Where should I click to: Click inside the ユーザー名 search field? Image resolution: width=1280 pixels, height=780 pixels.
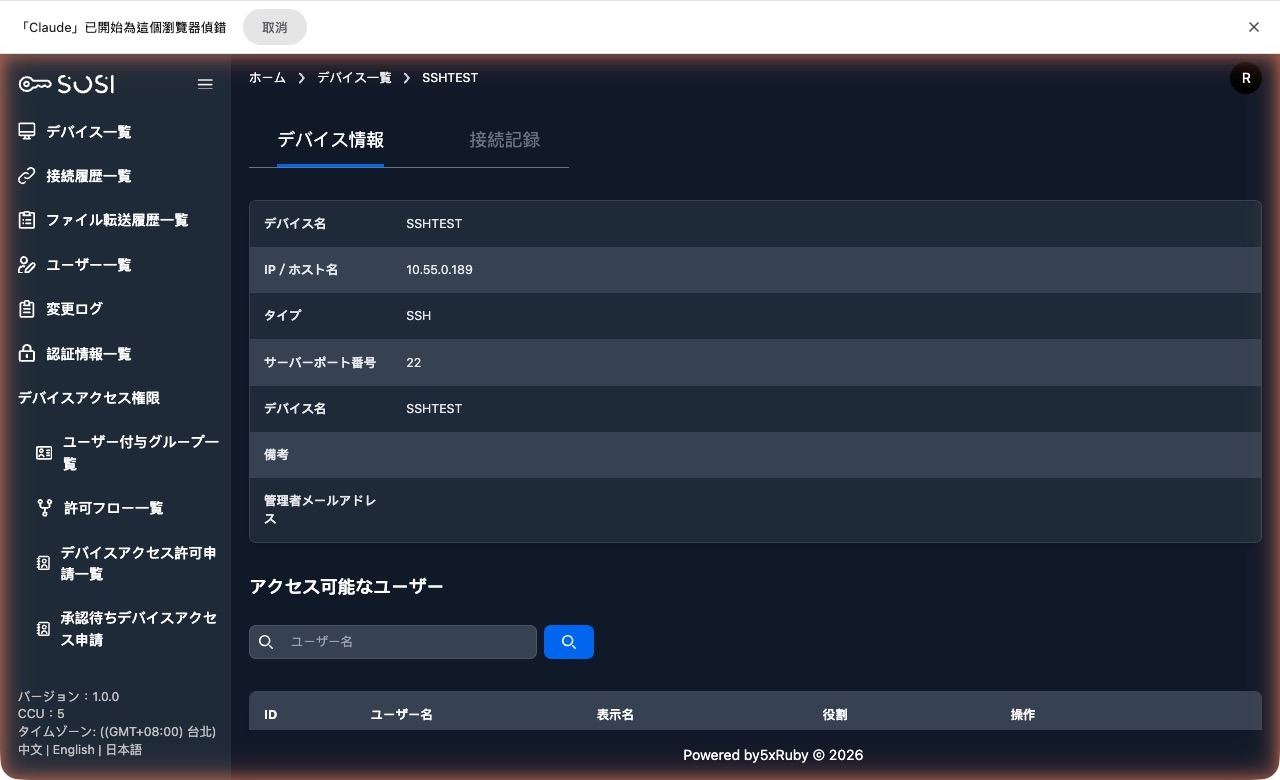pos(400,641)
